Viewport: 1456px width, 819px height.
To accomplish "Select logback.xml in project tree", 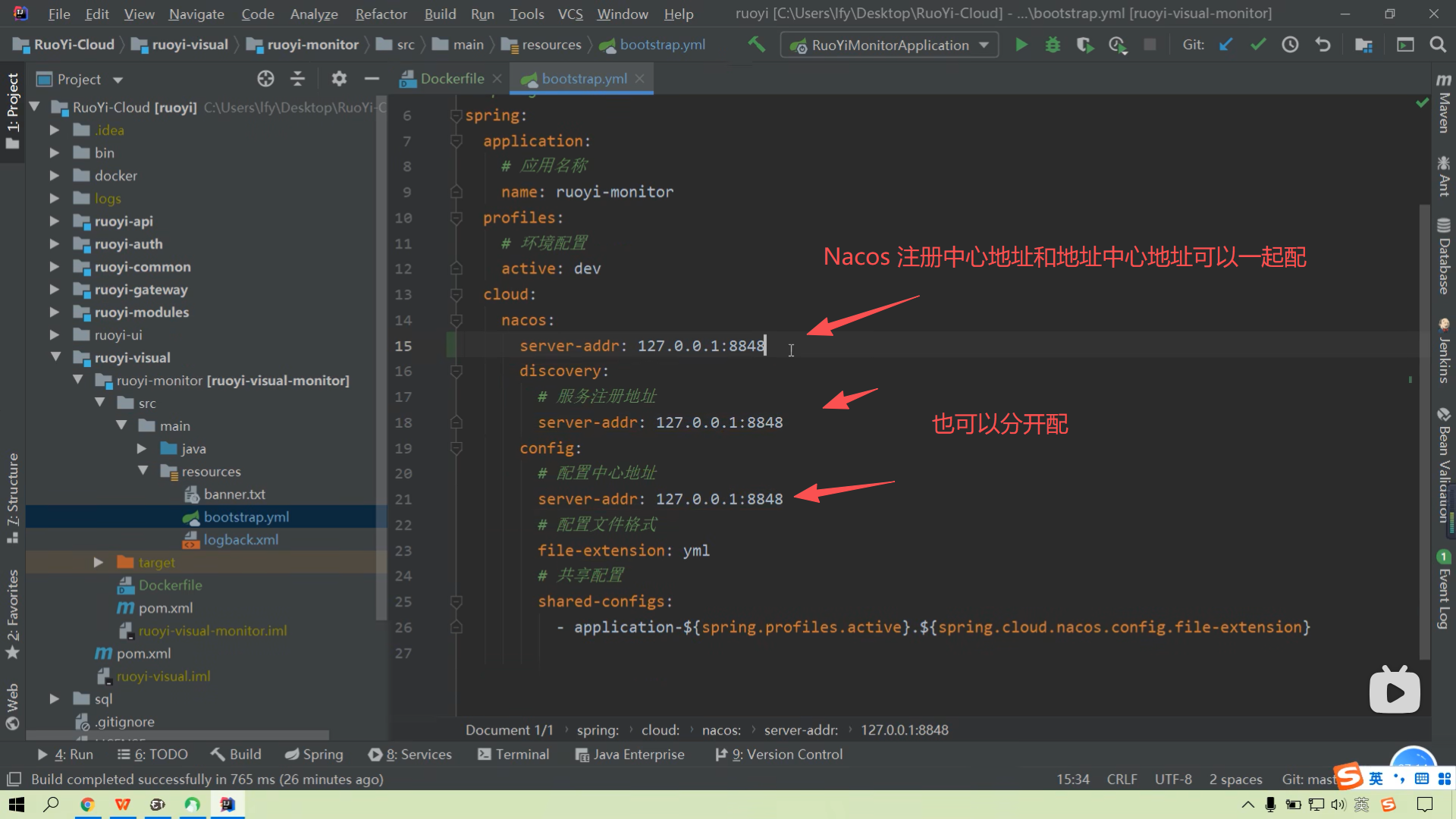I will [240, 539].
